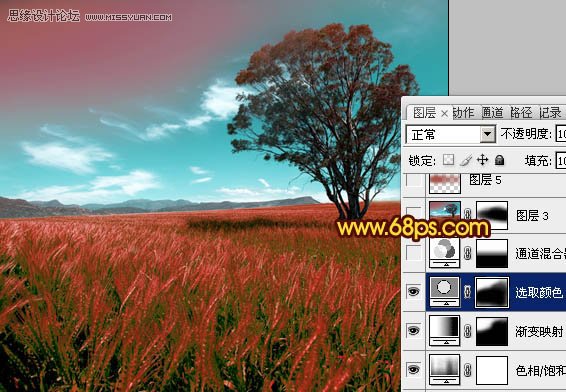Select the 图层 3 layer mask thumbnail
This screenshot has height=392, width=566.
click(x=492, y=215)
